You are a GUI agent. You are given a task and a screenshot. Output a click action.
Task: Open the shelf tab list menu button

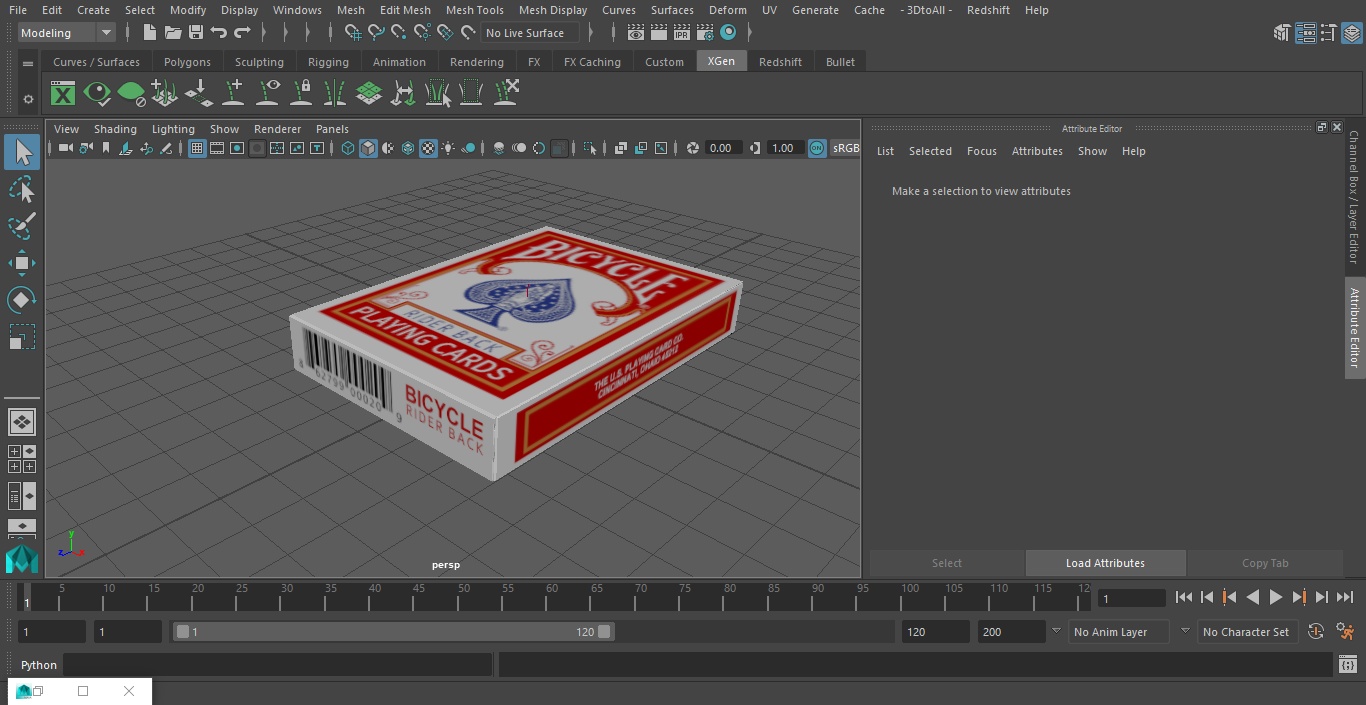coord(28,62)
